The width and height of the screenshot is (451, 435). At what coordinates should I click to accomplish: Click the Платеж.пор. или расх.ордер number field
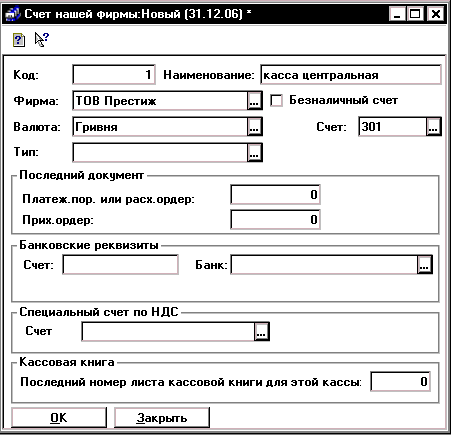(x=275, y=194)
